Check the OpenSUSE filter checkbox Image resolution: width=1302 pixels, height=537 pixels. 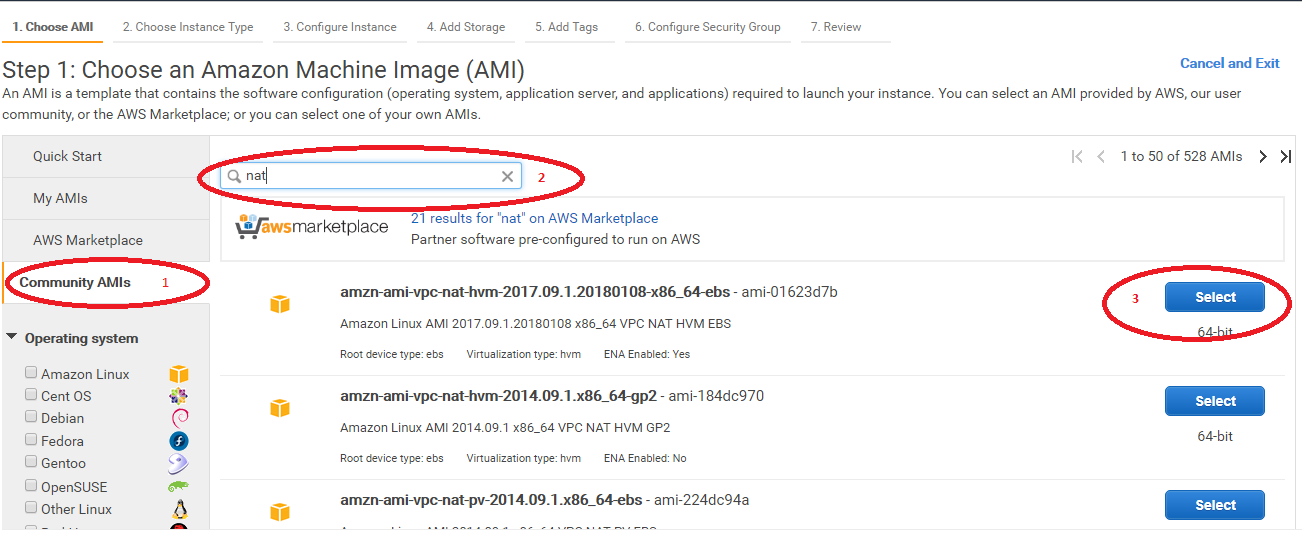click(32, 486)
